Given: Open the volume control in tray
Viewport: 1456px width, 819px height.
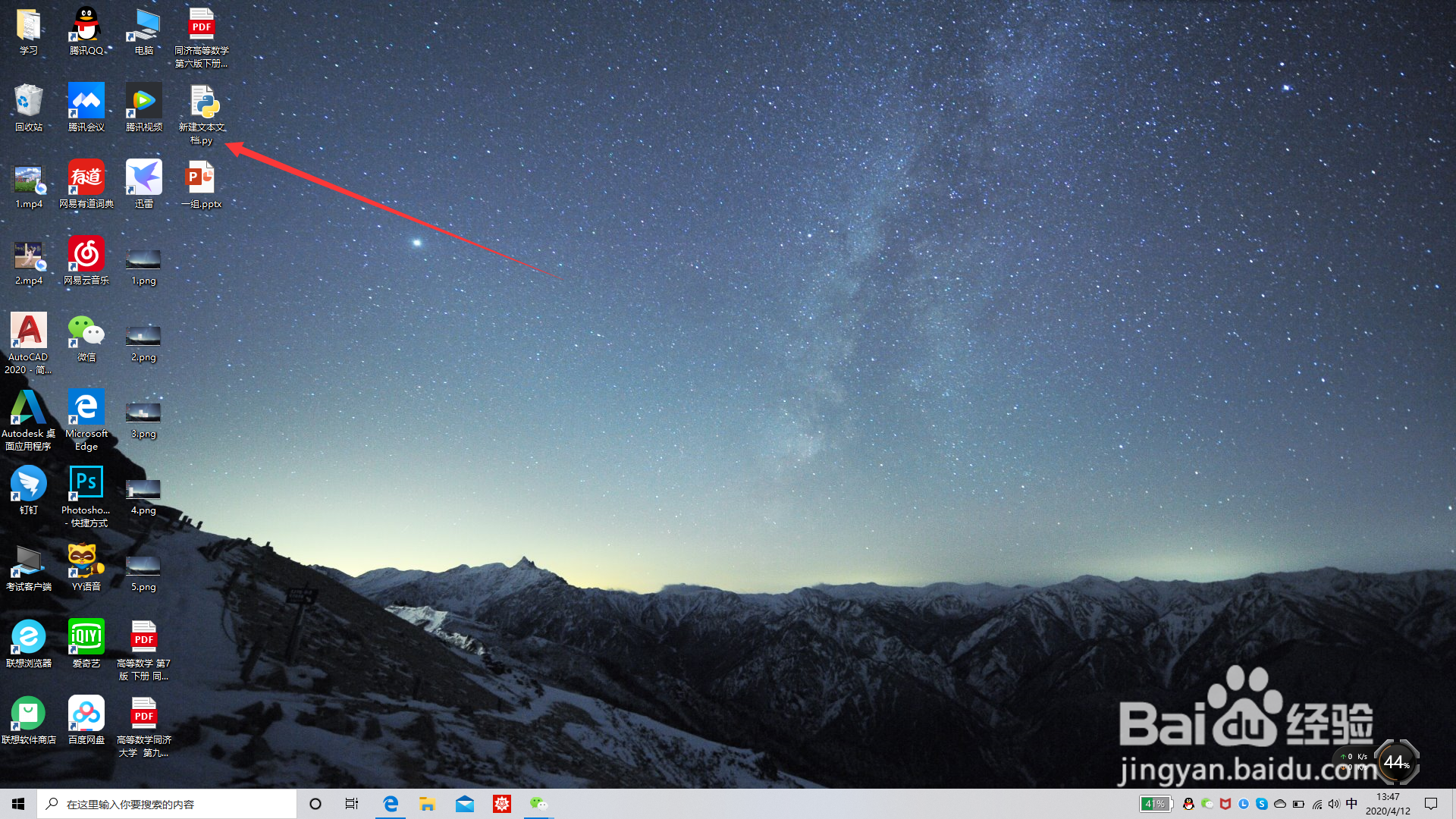Looking at the screenshot, I should (1334, 804).
